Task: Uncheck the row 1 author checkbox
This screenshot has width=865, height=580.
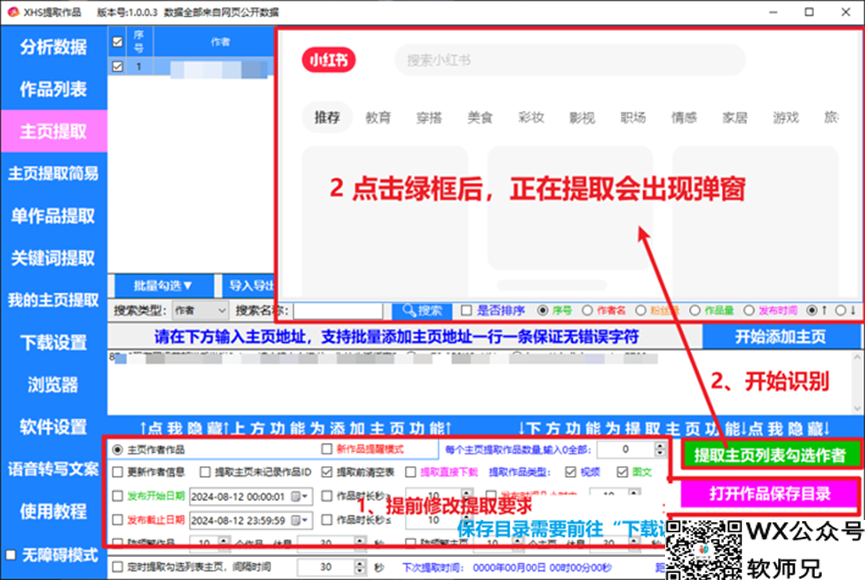Action: [x=118, y=67]
